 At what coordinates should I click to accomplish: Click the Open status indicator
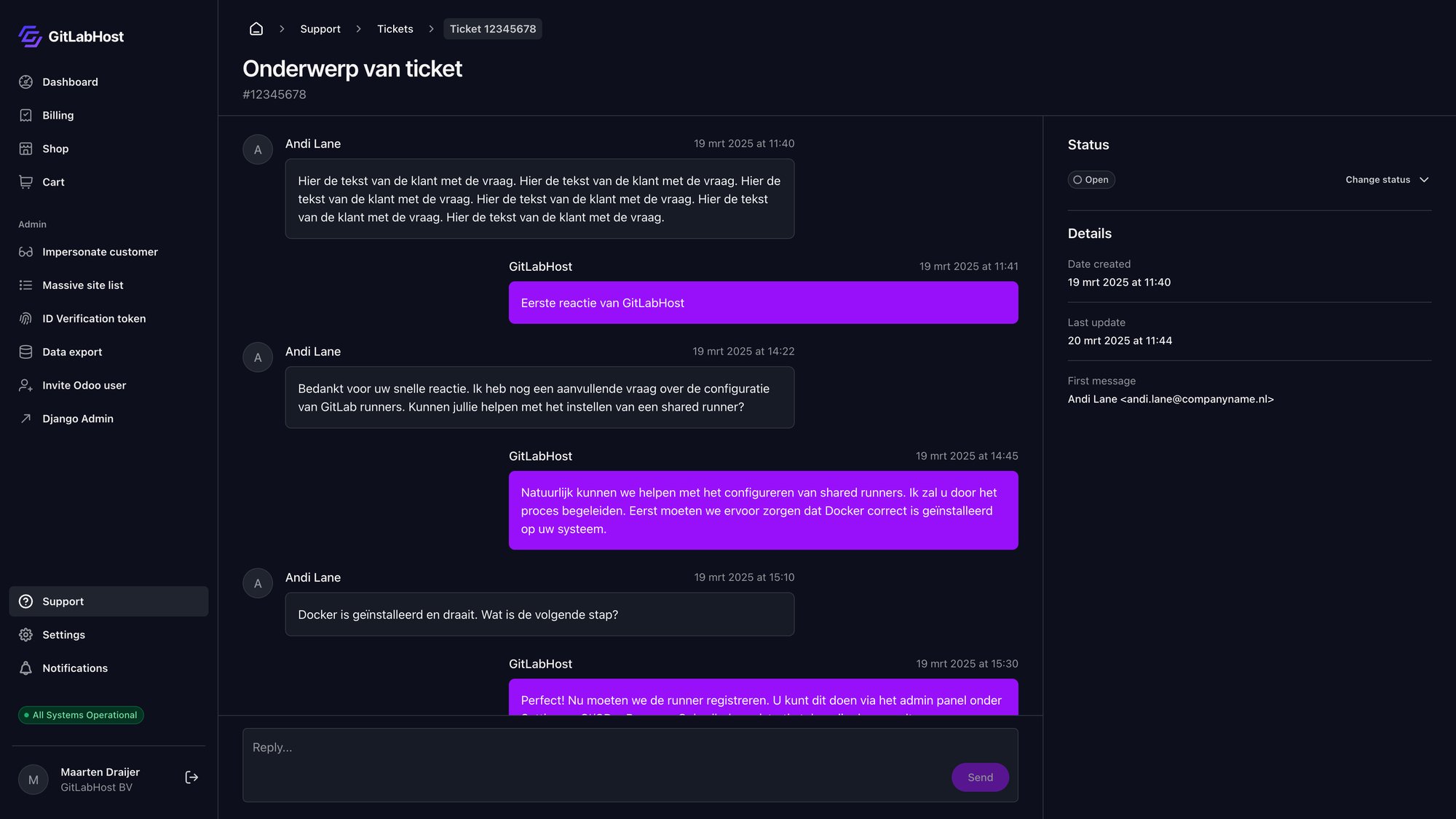1091,179
